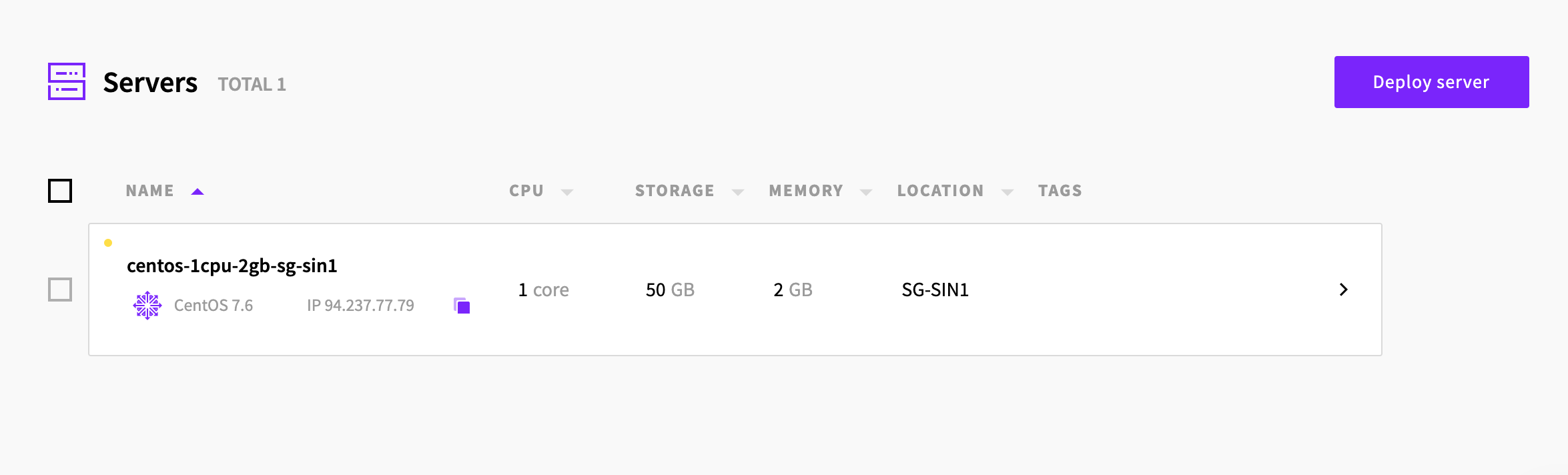Open the STORAGE column sort dropdown
Screen dimensions: 1568x475
tap(737, 191)
